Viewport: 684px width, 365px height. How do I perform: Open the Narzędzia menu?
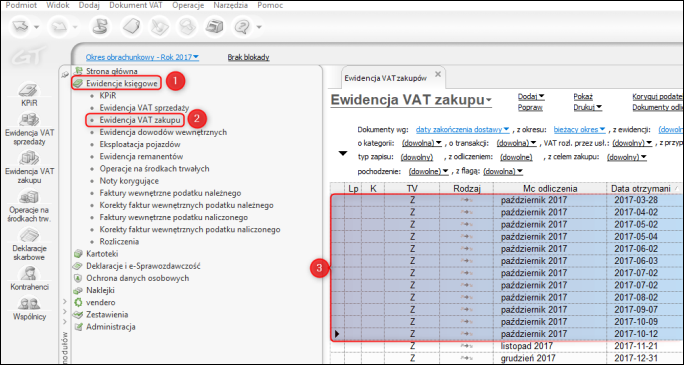coord(231,6)
